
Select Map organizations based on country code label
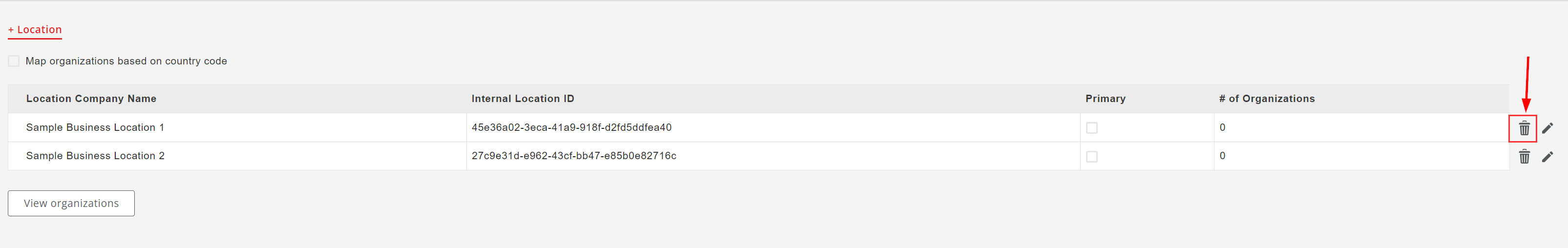(126, 61)
